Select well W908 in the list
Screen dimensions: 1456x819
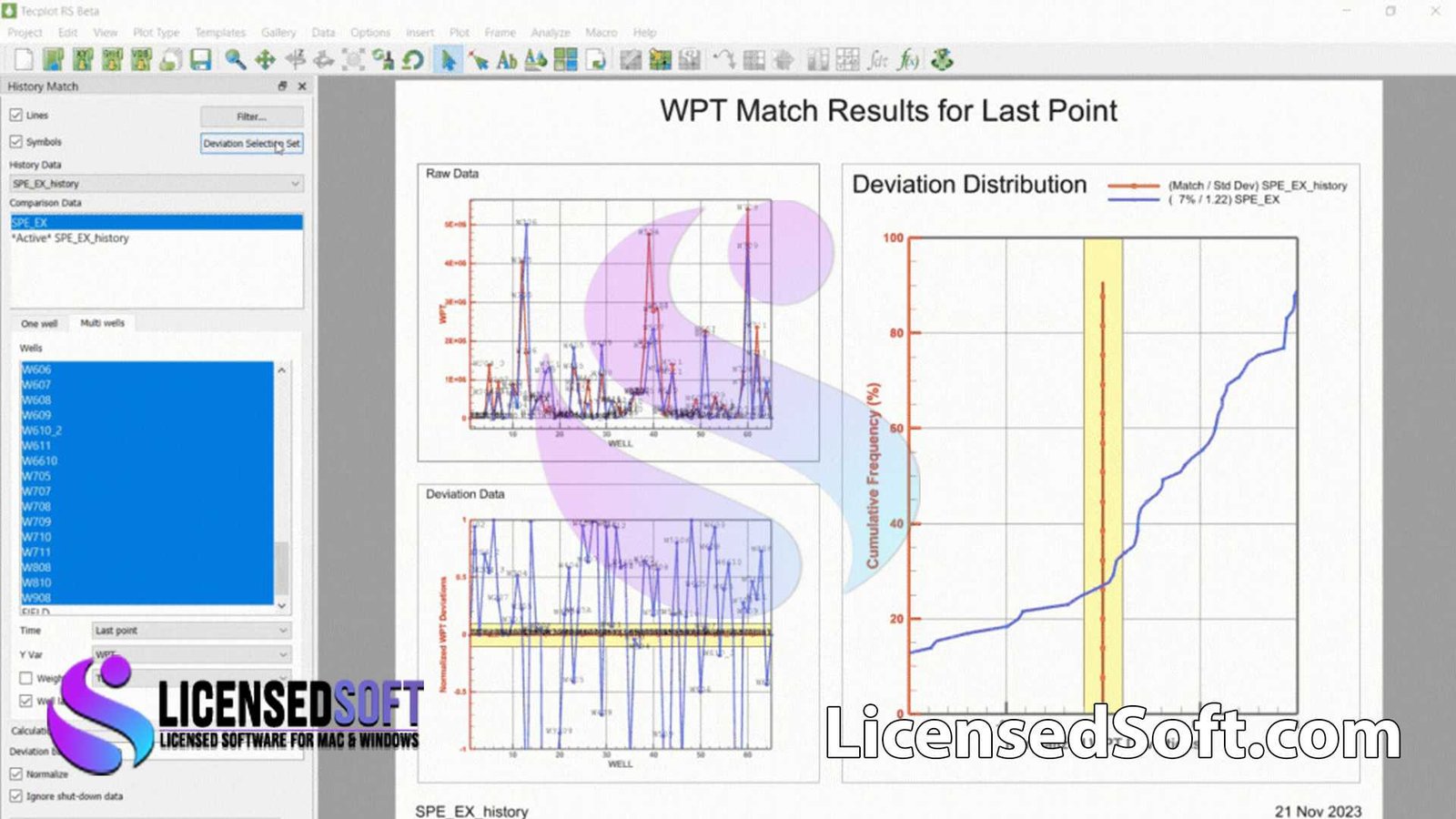(x=147, y=598)
